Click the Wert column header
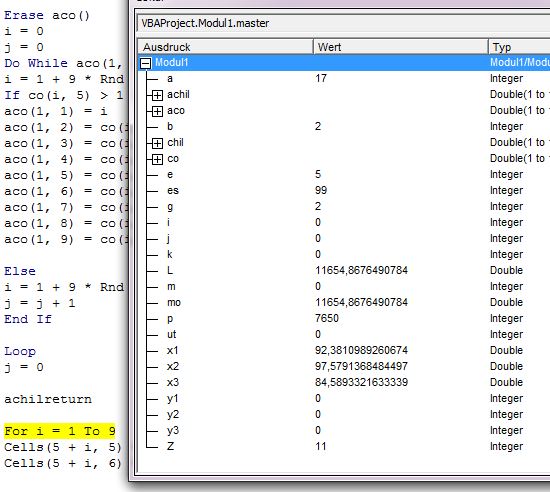Image resolution: width=550 pixels, height=492 pixels. pyautogui.click(x=401, y=47)
